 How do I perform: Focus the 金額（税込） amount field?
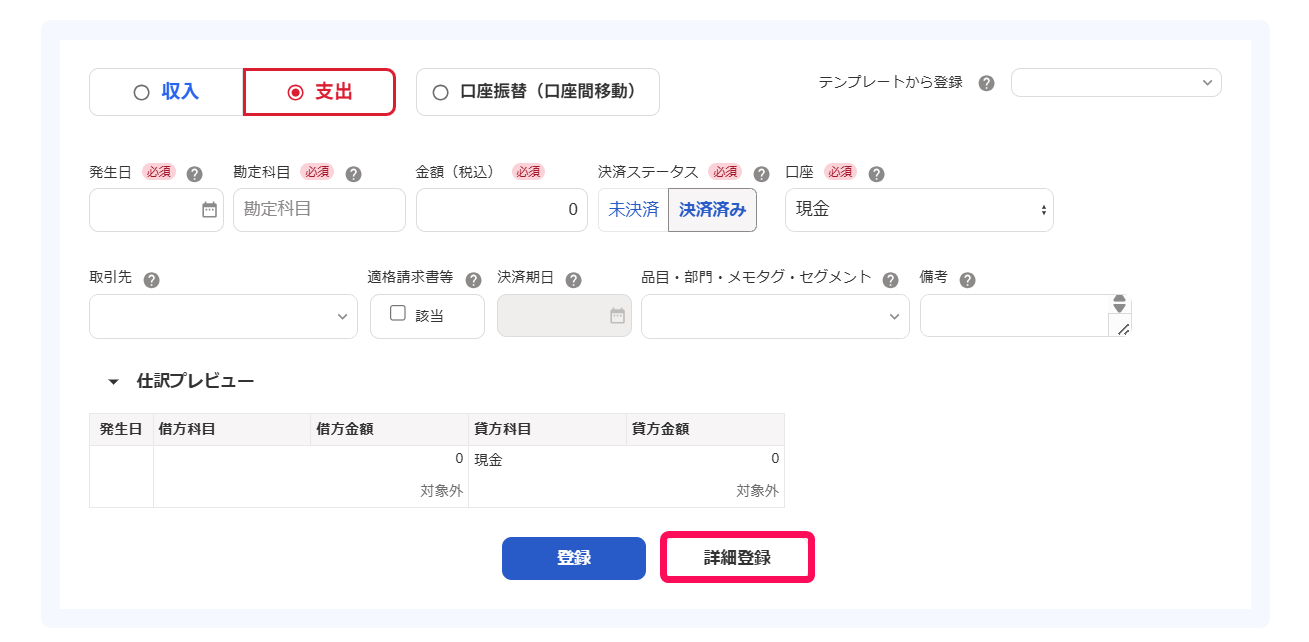point(502,210)
